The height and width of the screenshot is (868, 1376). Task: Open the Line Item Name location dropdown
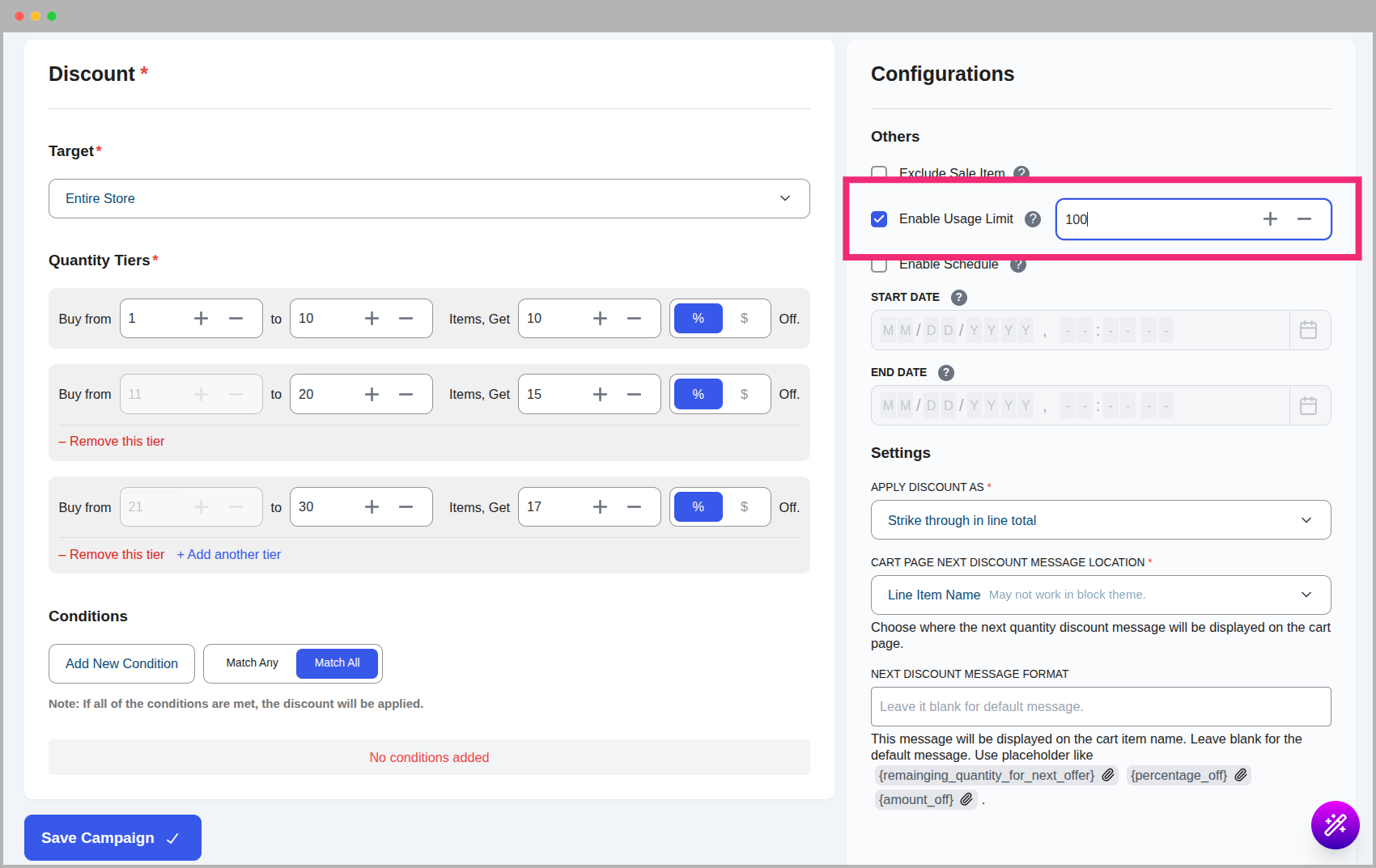pyautogui.click(x=1100, y=595)
